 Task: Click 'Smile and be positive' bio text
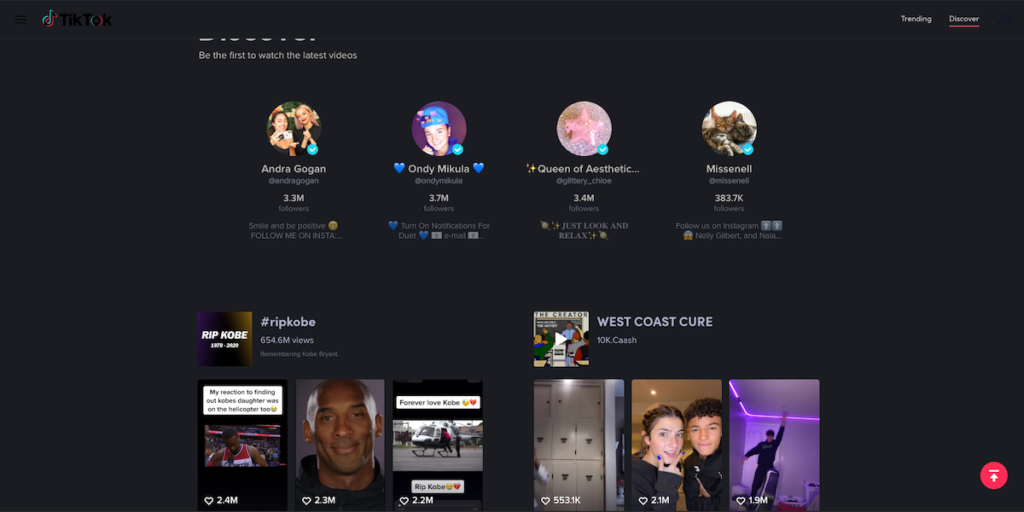(294, 231)
